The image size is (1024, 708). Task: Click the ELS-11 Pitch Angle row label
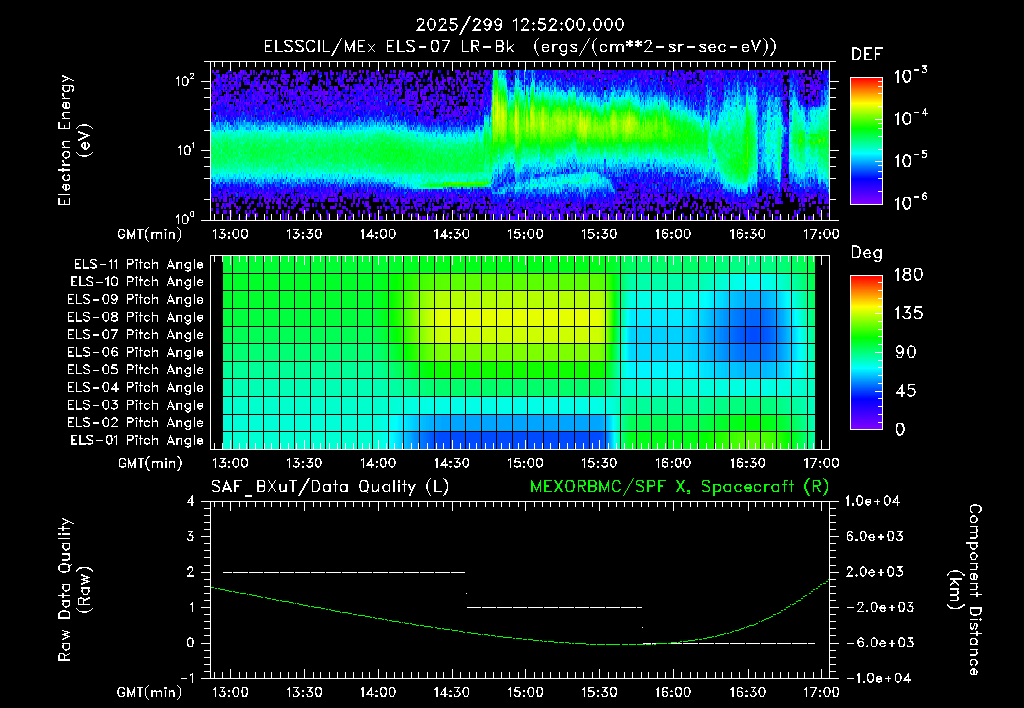pos(138,265)
